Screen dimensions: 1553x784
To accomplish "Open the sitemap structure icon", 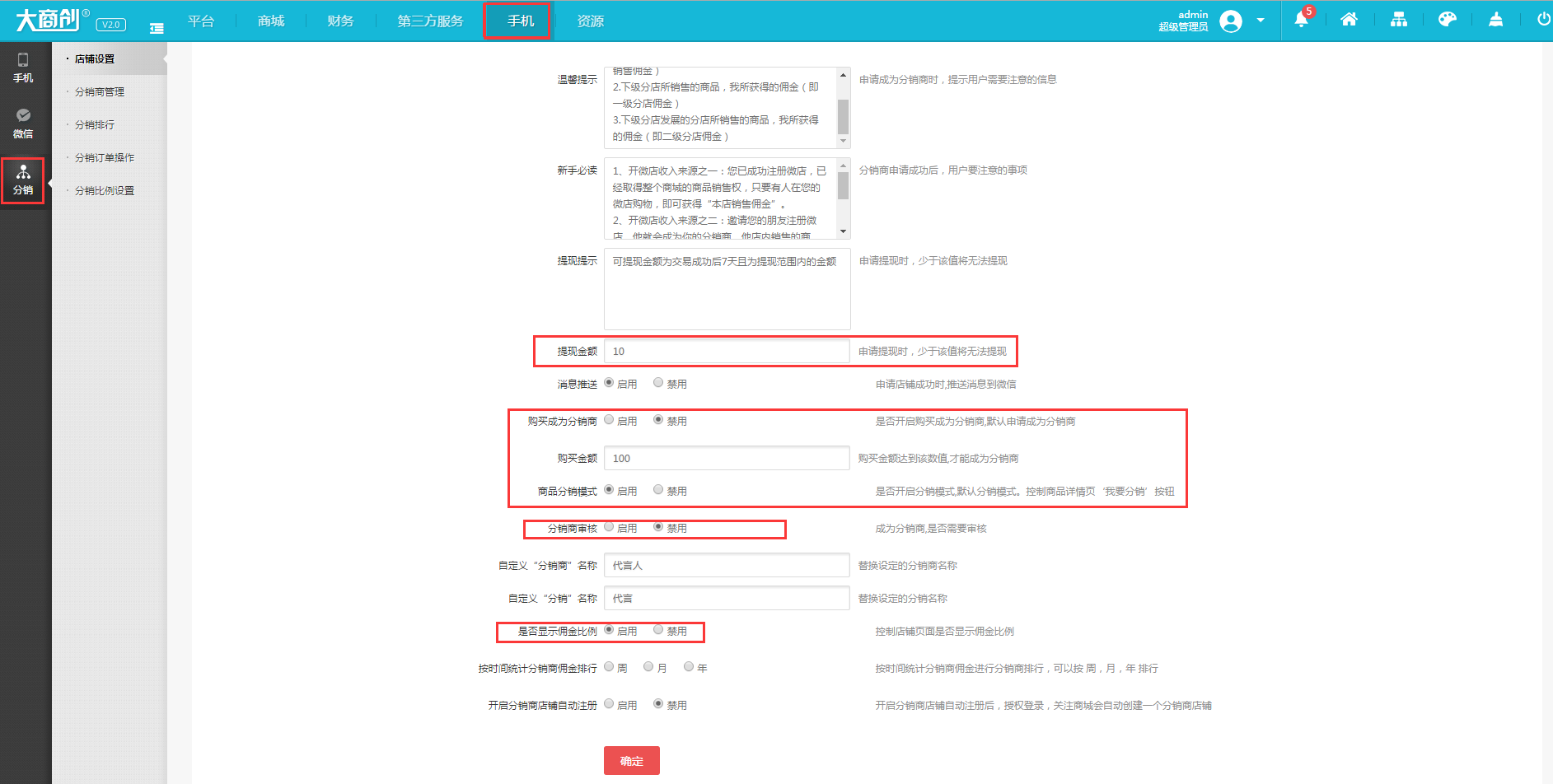I will point(1399,20).
